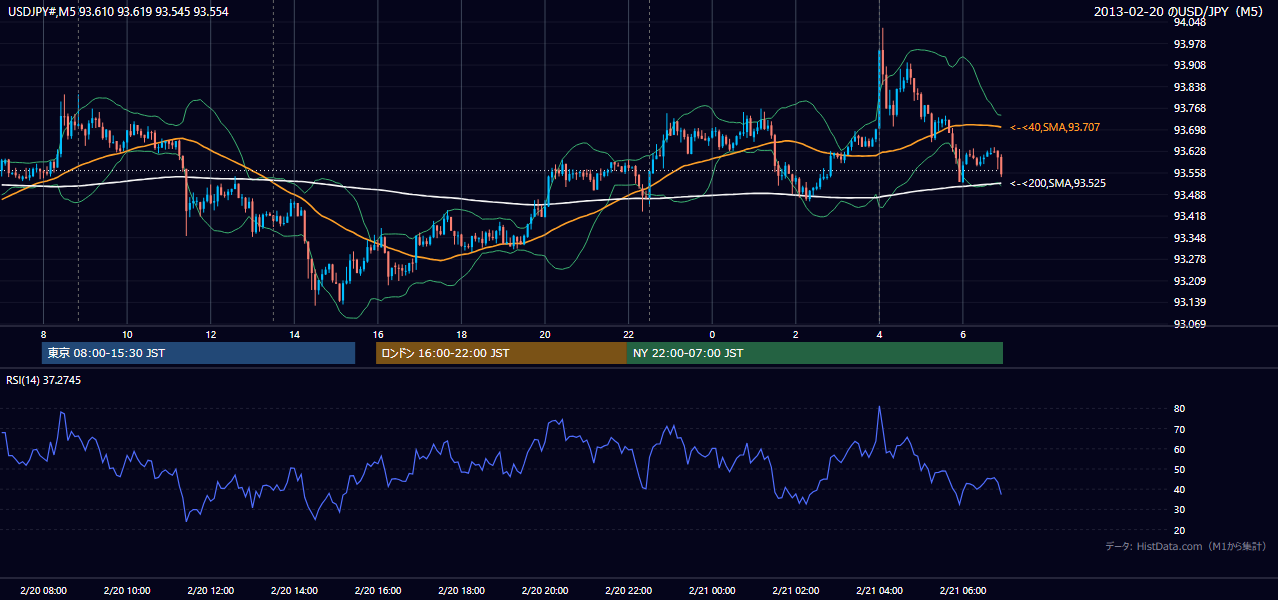This screenshot has height=600, width=1278.
Task: Click price axis value 94.048
Action: (1190, 23)
